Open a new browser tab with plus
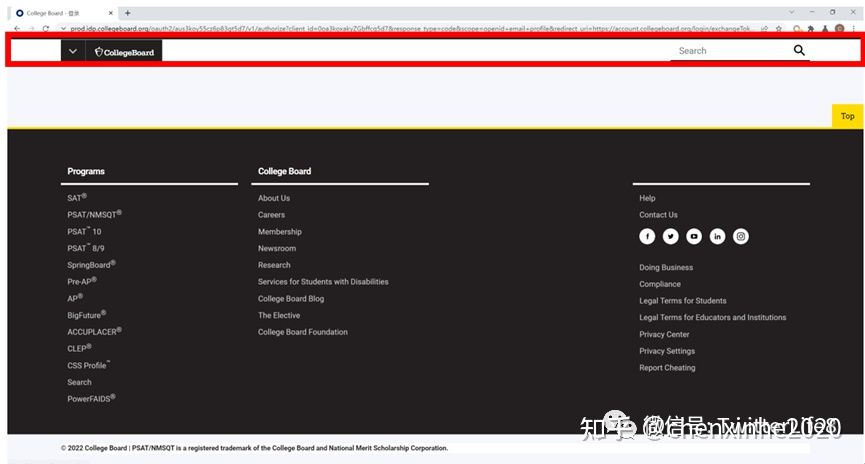Image resolution: width=865 pixels, height=464 pixels. click(x=127, y=13)
